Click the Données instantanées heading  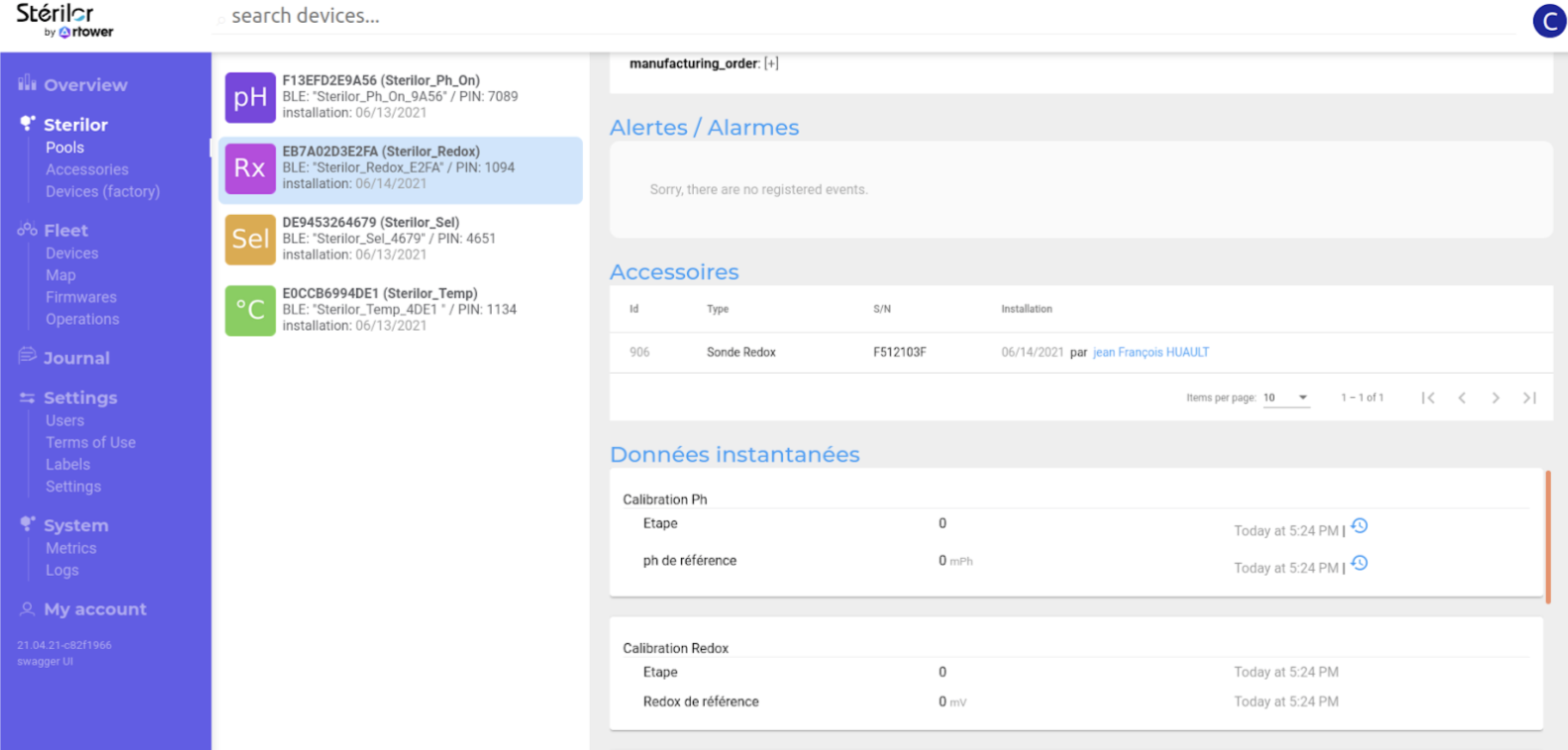(x=735, y=454)
